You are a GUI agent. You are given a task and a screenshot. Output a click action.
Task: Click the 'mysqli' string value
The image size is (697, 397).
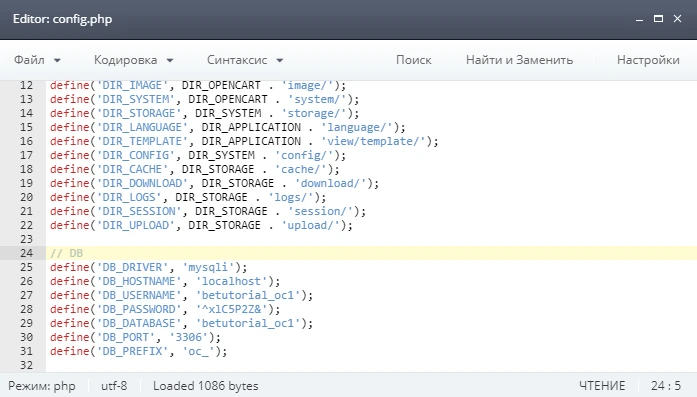tap(208, 267)
